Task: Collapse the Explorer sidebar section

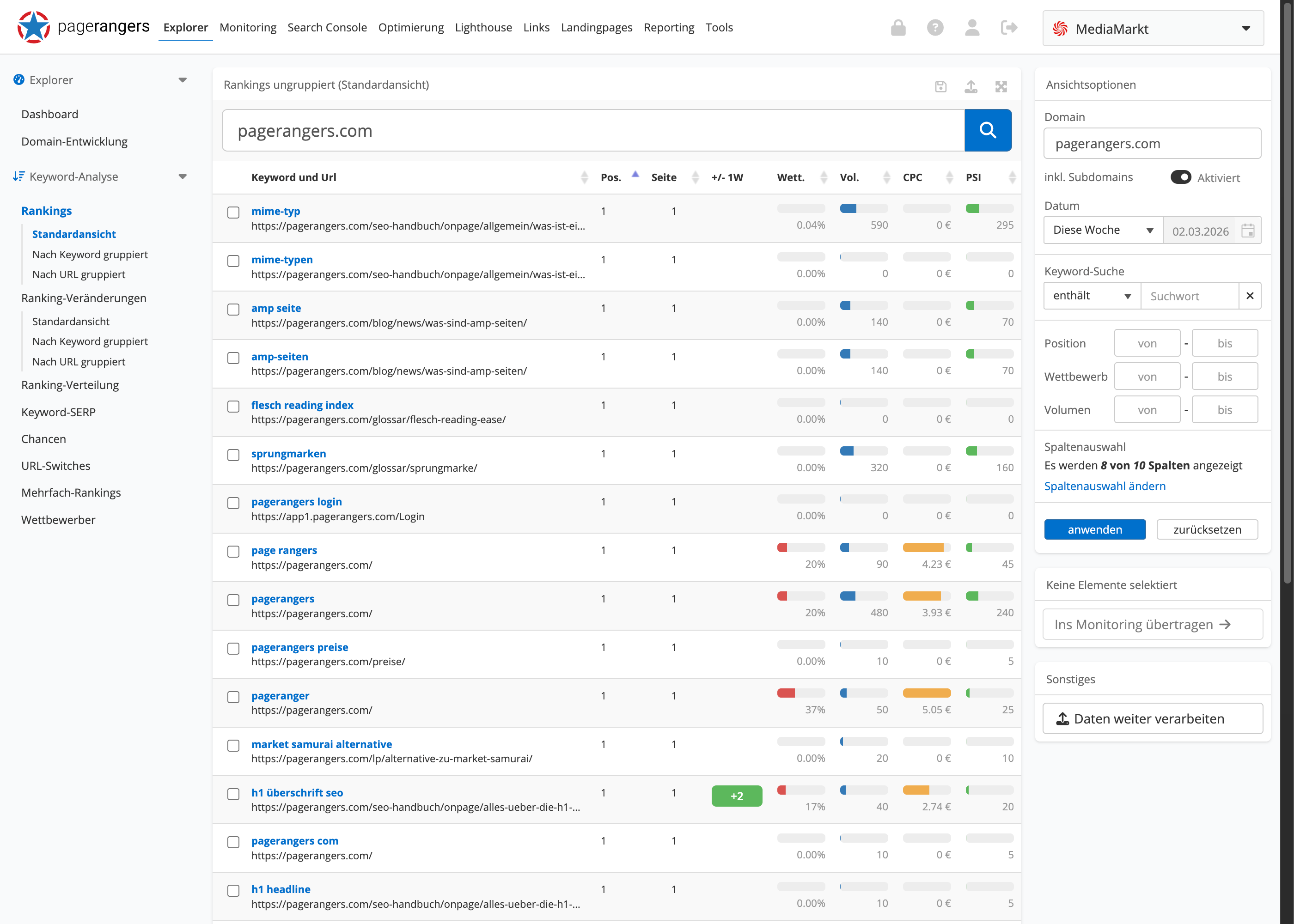Action: (183, 80)
